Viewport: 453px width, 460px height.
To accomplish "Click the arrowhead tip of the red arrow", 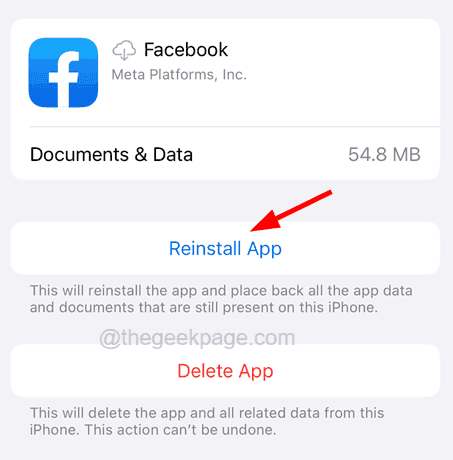I will [x=253, y=229].
